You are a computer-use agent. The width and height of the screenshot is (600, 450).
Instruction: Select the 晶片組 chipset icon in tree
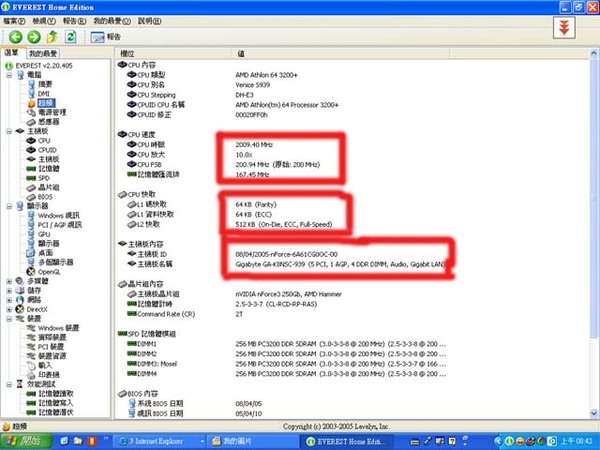coord(31,188)
